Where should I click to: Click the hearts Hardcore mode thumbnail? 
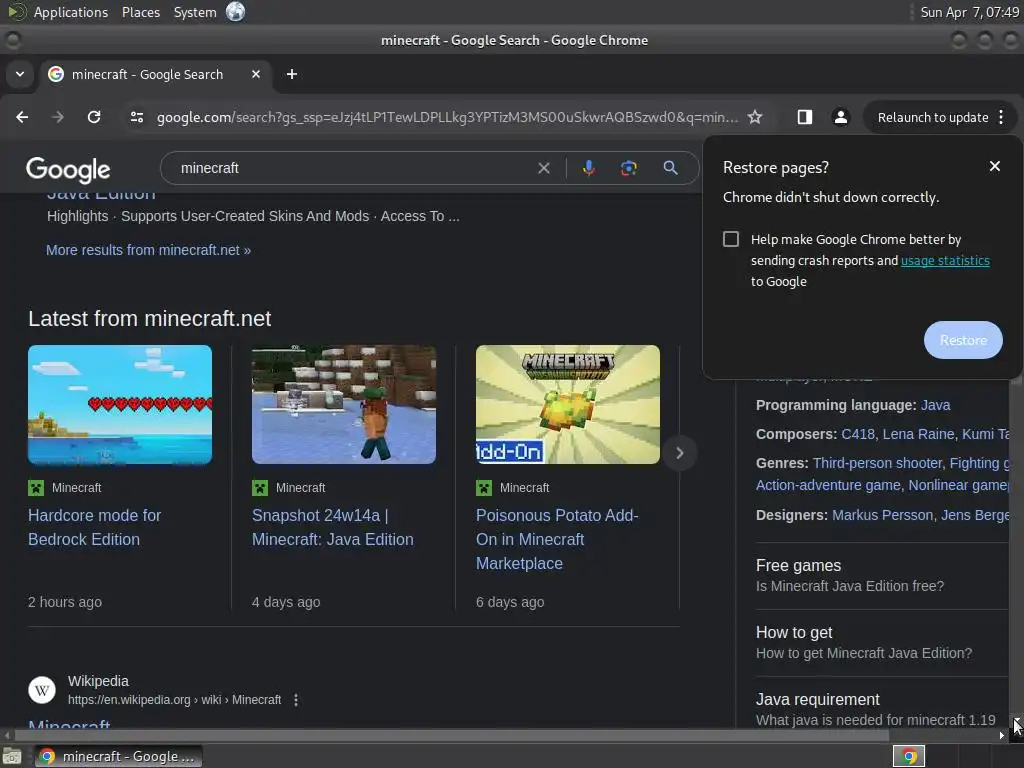click(x=120, y=404)
